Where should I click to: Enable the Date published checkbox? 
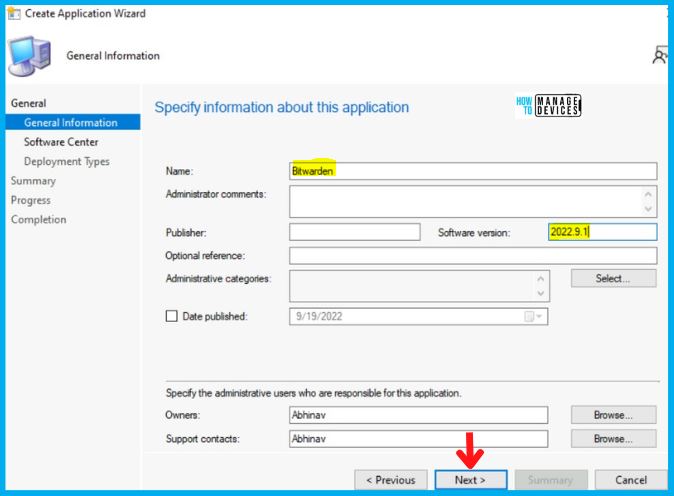coord(172,316)
